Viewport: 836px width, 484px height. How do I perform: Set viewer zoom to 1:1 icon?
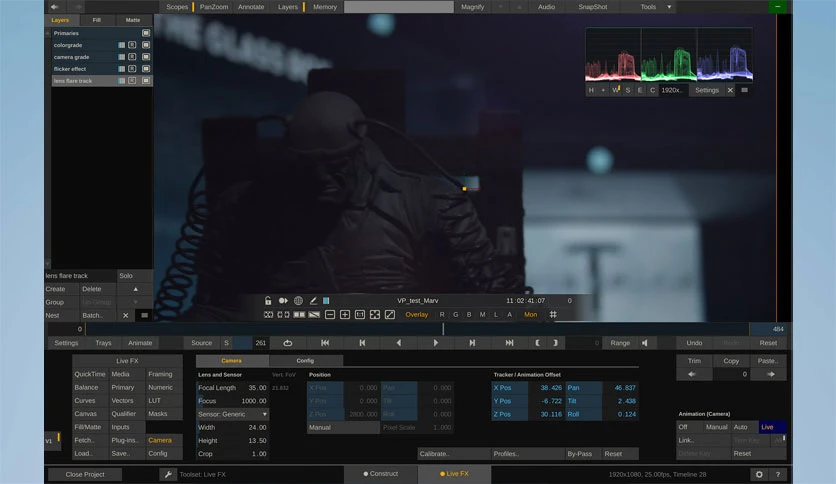pyautogui.click(x=360, y=314)
